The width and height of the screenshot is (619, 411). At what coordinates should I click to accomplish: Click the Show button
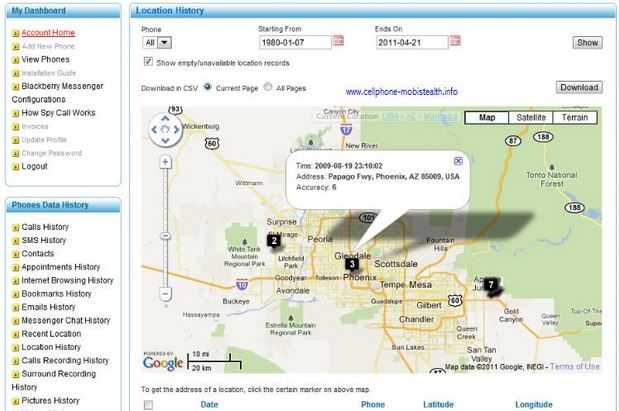pos(587,43)
